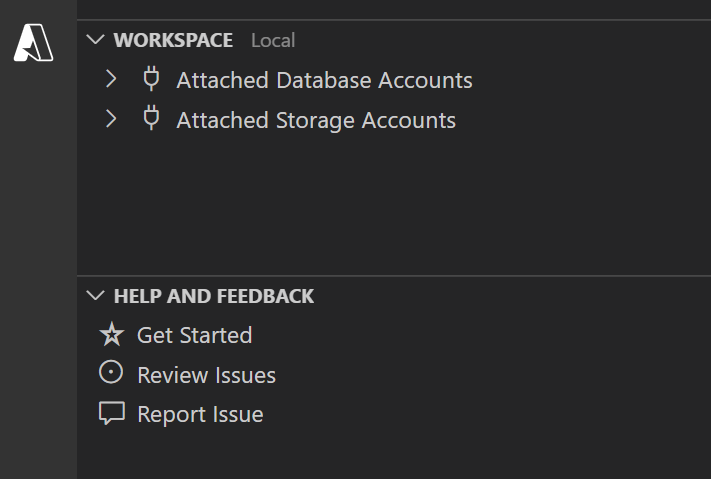Click the Local label beside WORKSPACE
Screen dimensions: 711x479
[273, 41]
